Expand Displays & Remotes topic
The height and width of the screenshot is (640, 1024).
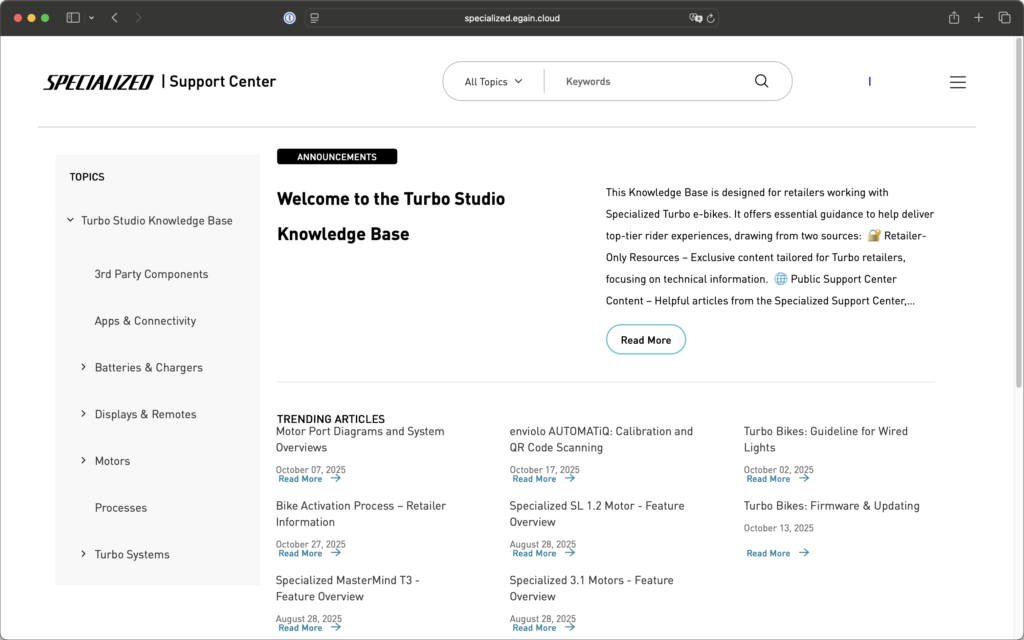tap(84, 414)
